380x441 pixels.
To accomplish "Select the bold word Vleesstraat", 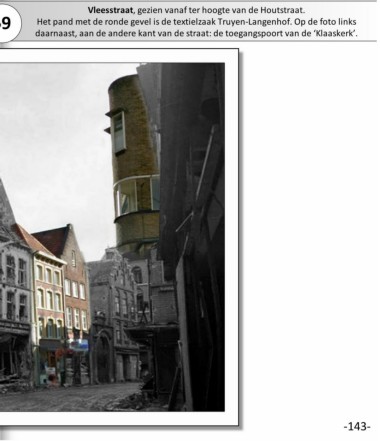I will (110, 10).
